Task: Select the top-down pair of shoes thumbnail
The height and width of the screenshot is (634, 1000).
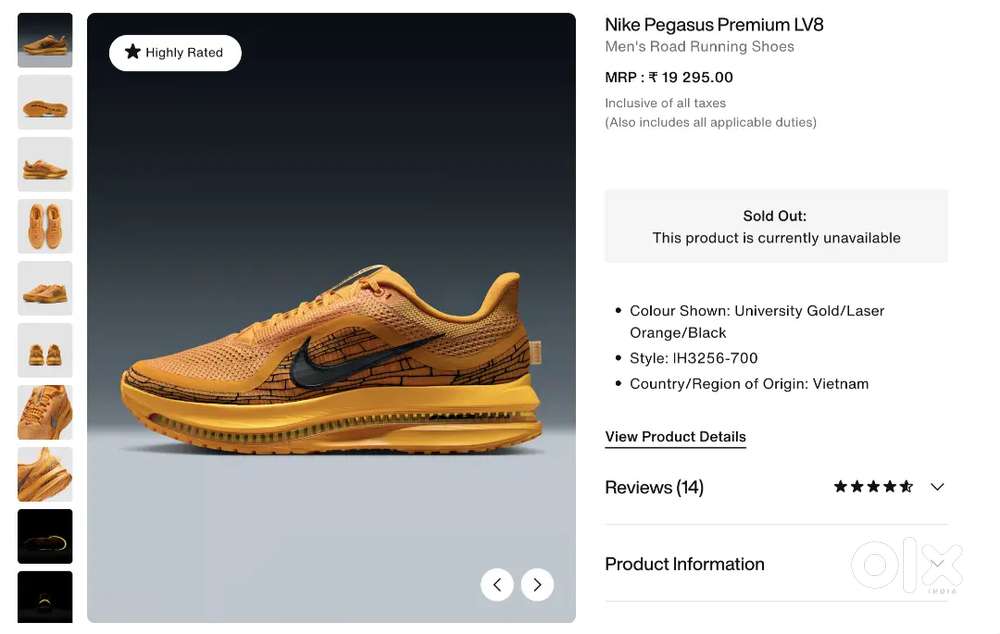Action: click(45, 226)
